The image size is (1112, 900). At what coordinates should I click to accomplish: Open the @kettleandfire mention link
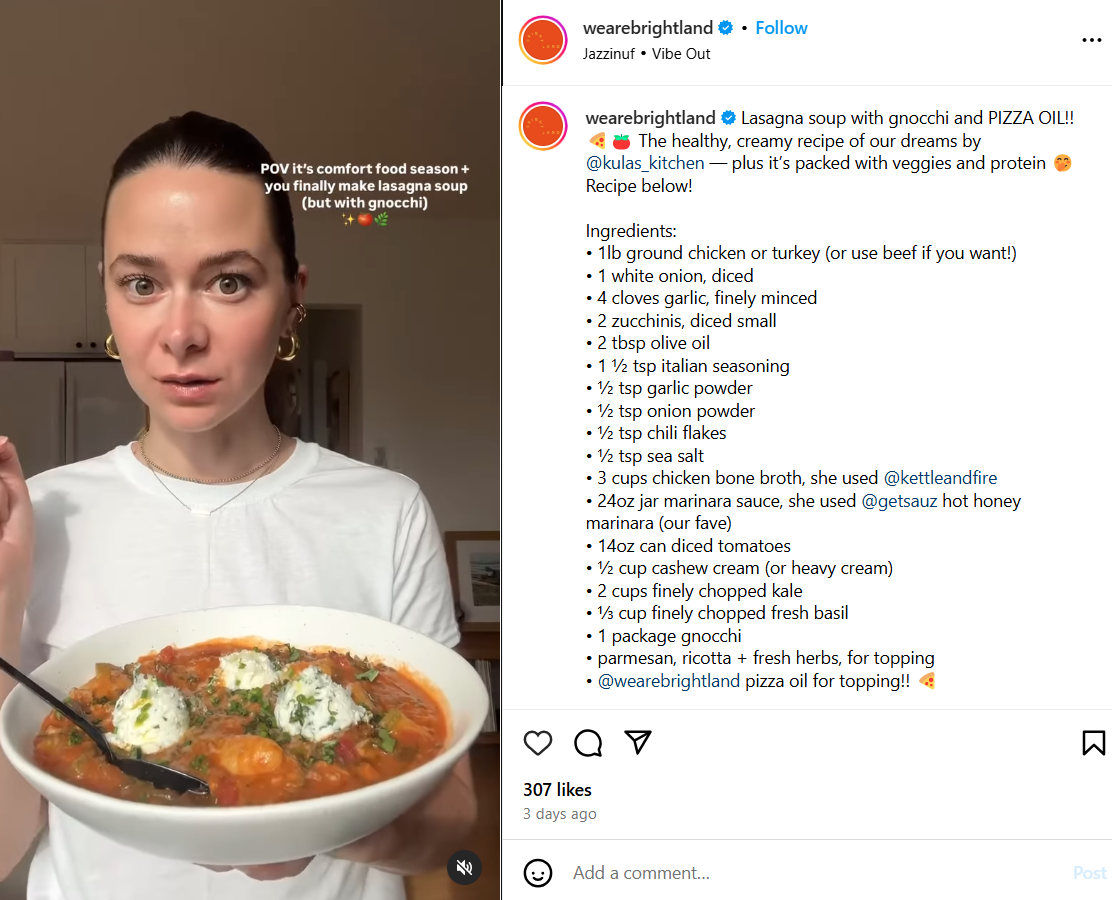[940, 478]
